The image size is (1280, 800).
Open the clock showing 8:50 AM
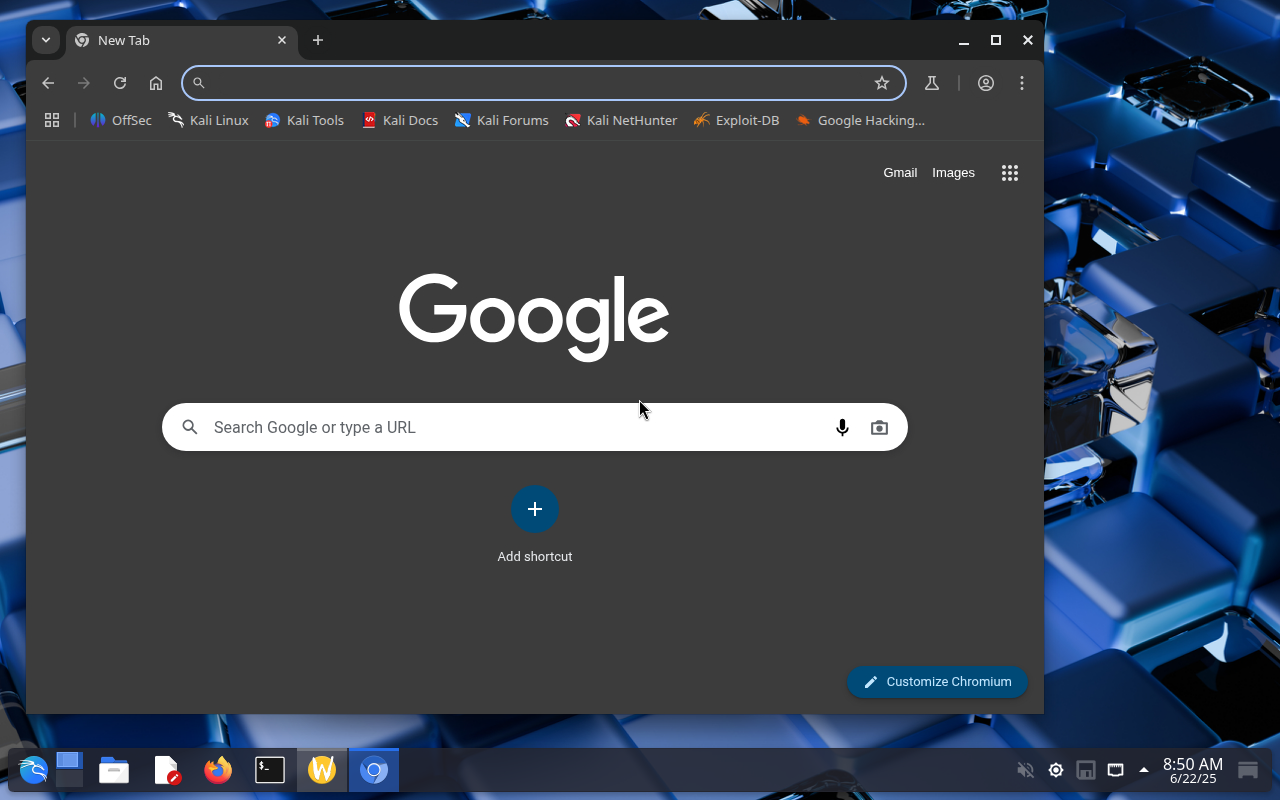coord(1193,770)
